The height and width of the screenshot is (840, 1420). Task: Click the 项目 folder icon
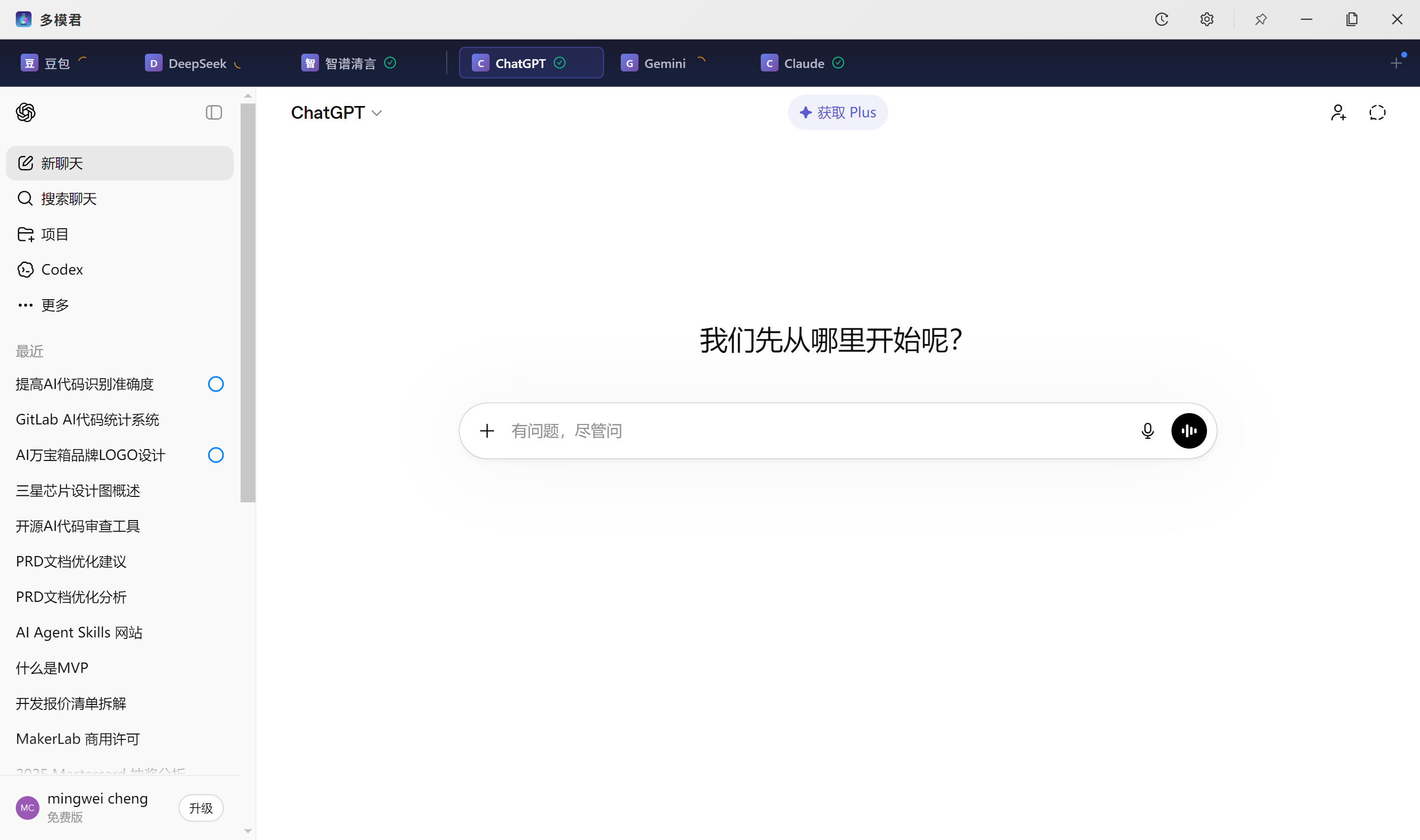click(26, 234)
